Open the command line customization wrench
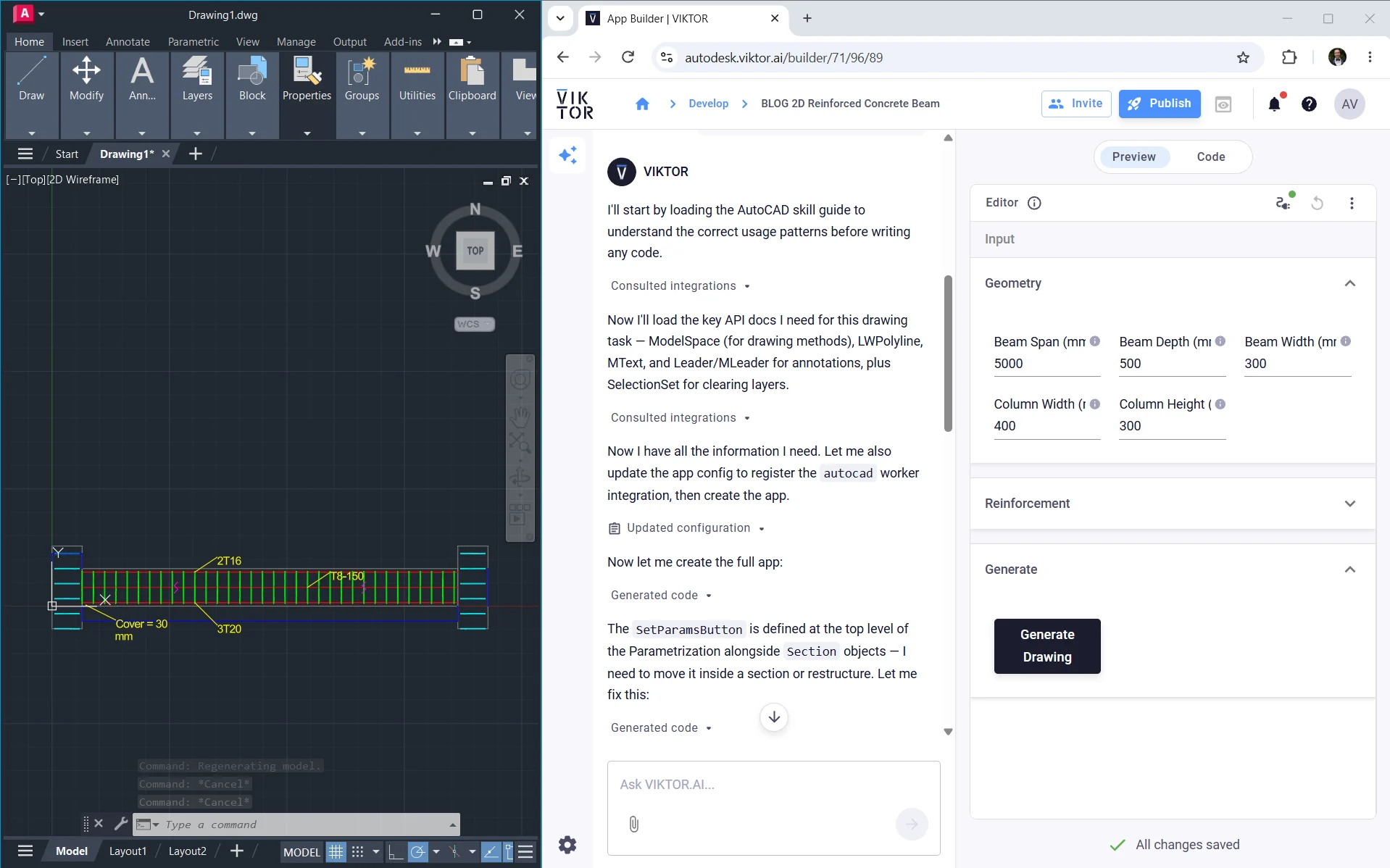 click(x=121, y=824)
